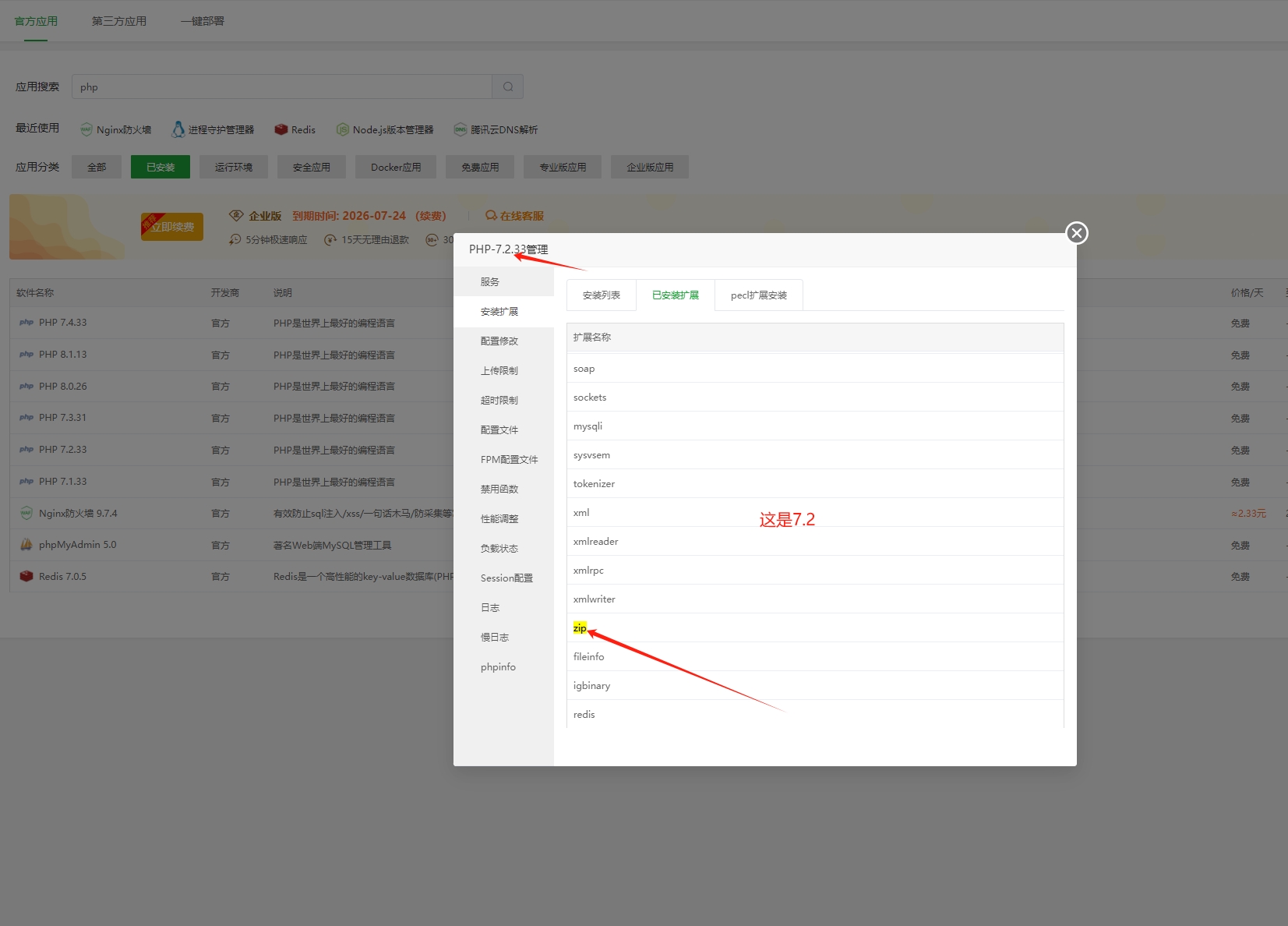The width and height of the screenshot is (1288, 926).
Task: Switch to the 安装列表 tab
Action: coord(601,295)
